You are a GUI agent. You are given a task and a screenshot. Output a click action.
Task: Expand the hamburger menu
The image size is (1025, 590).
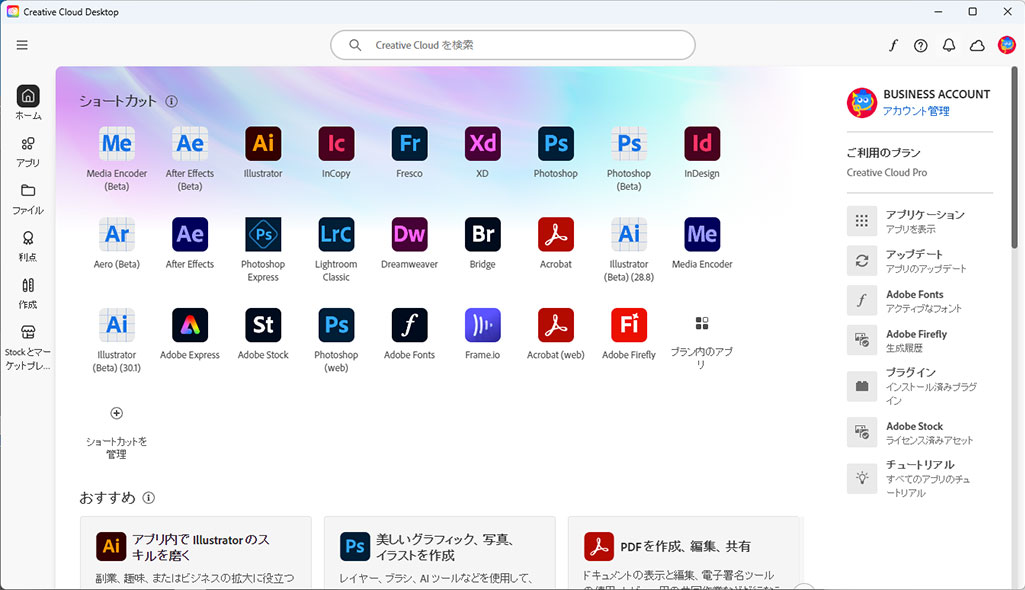click(x=22, y=45)
